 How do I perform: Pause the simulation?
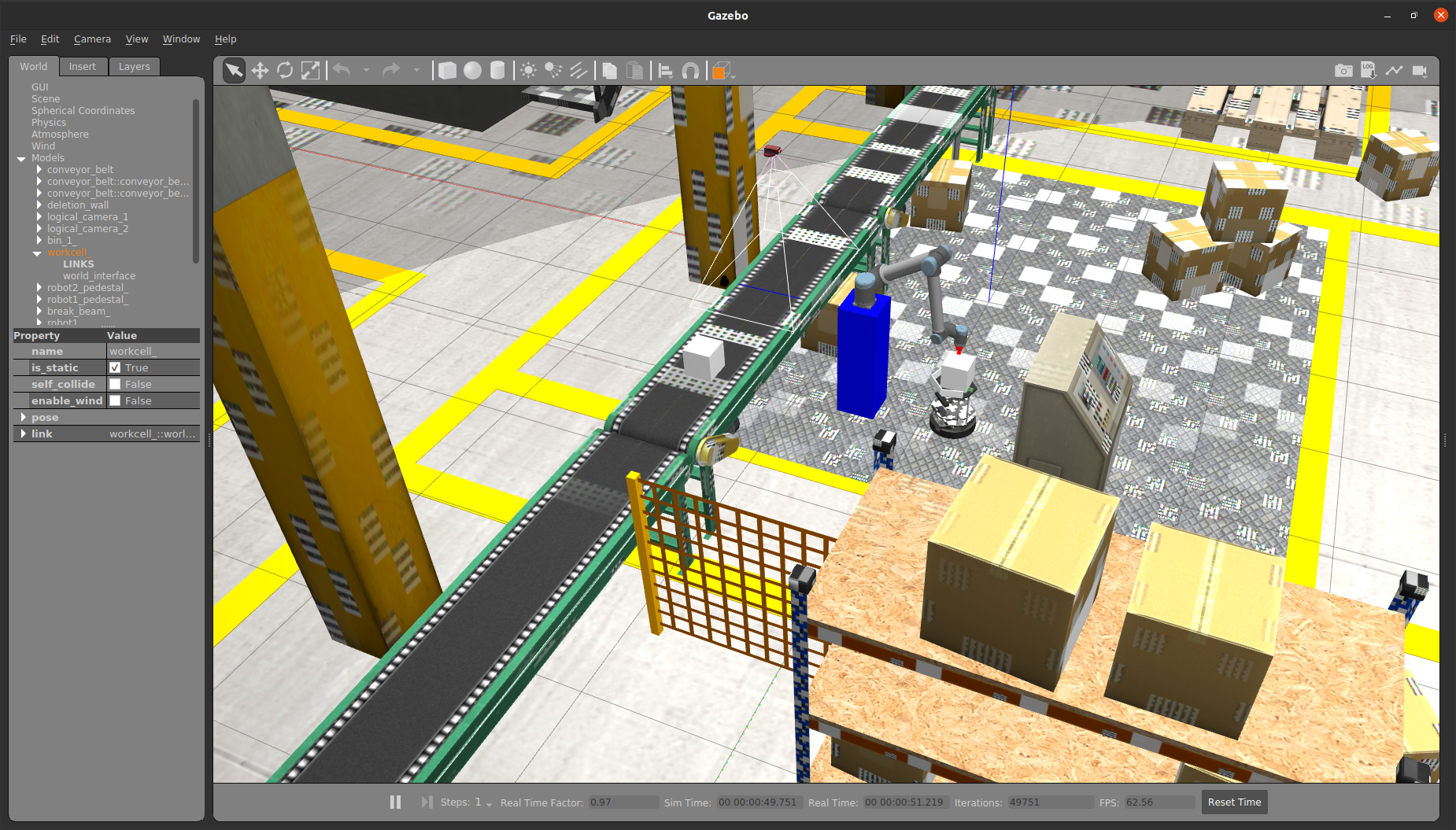(395, 802)
